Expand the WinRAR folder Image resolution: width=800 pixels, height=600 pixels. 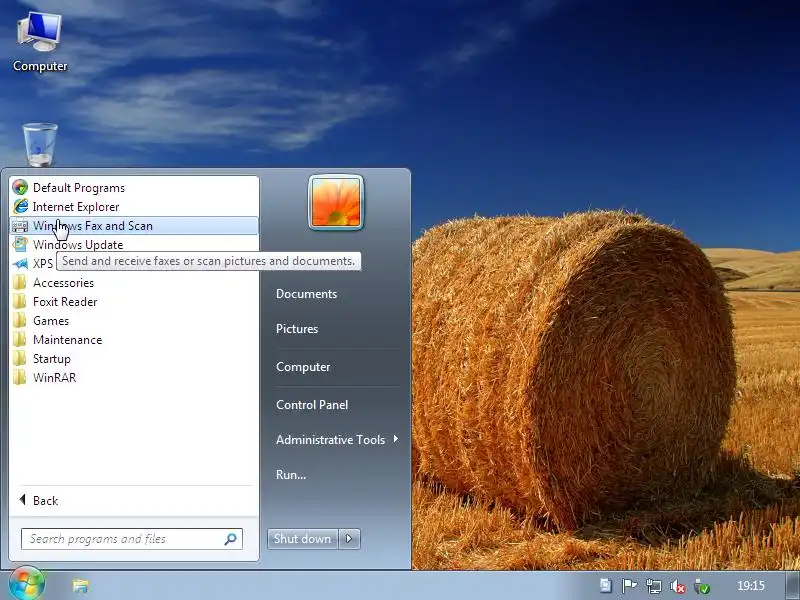pos(134,378)
